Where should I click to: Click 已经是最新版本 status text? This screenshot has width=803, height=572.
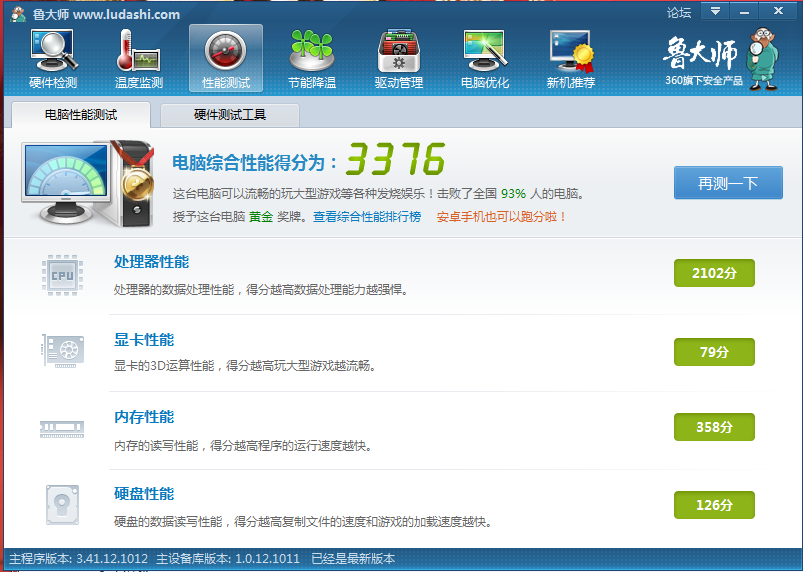353,559
